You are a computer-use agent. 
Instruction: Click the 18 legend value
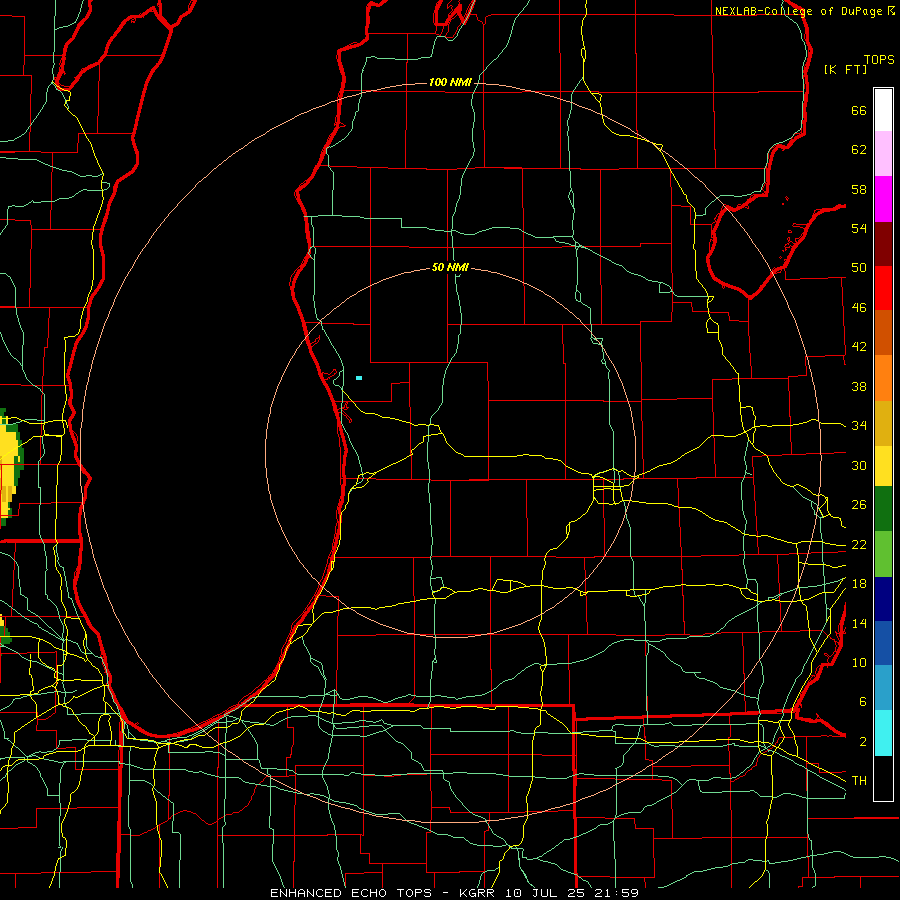[x=859, y=584]
